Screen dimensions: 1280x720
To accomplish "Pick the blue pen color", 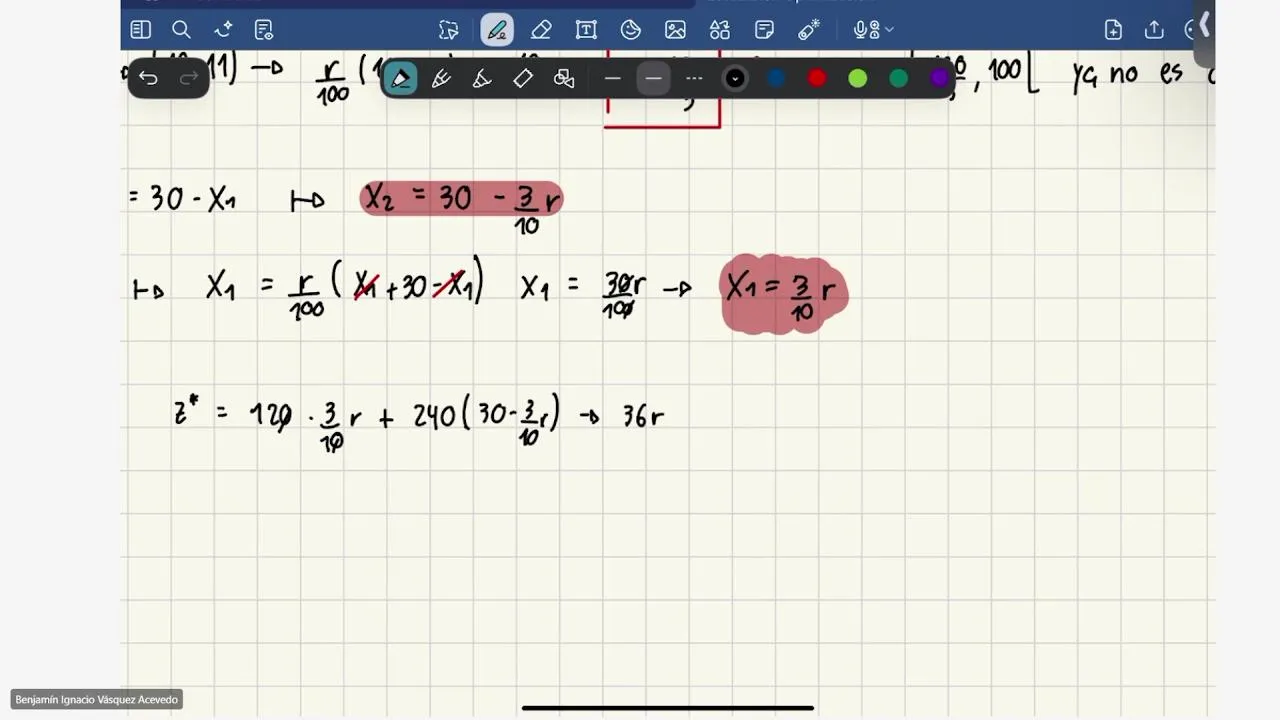I will coord(776,78).
